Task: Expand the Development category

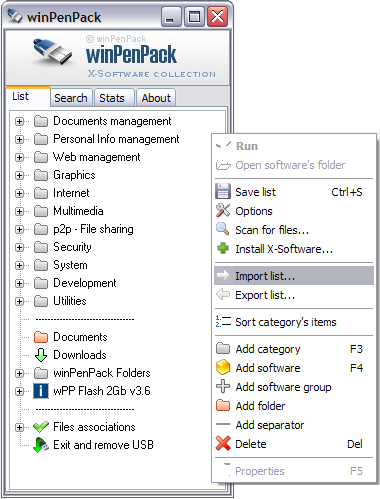Action: point(20,284)
